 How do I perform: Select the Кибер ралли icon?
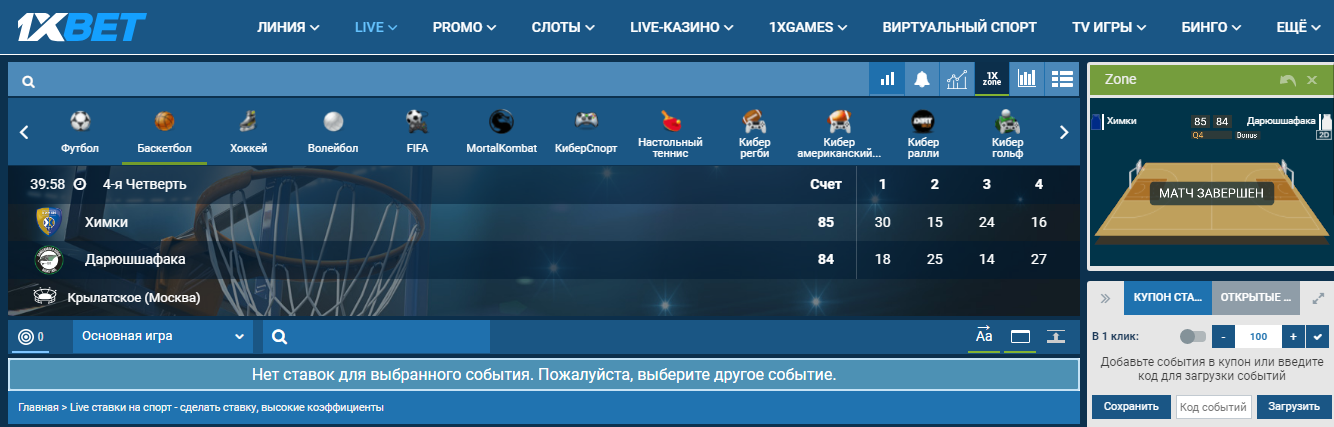[x=923, y=121]
